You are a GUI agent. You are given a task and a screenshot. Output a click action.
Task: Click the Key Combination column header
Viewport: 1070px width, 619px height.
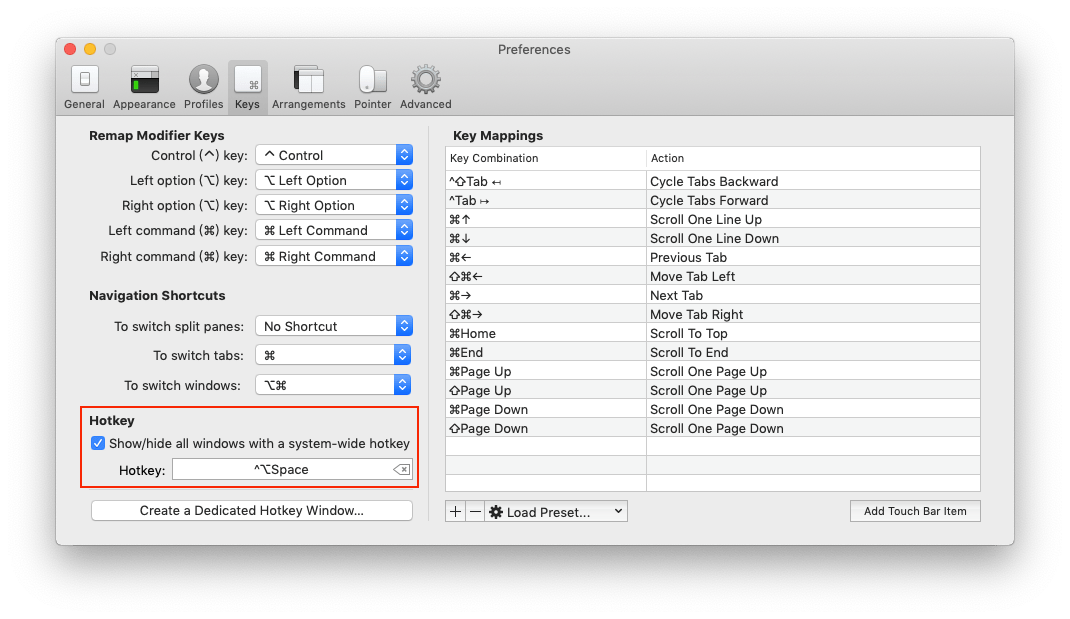(x=545, y=158)
